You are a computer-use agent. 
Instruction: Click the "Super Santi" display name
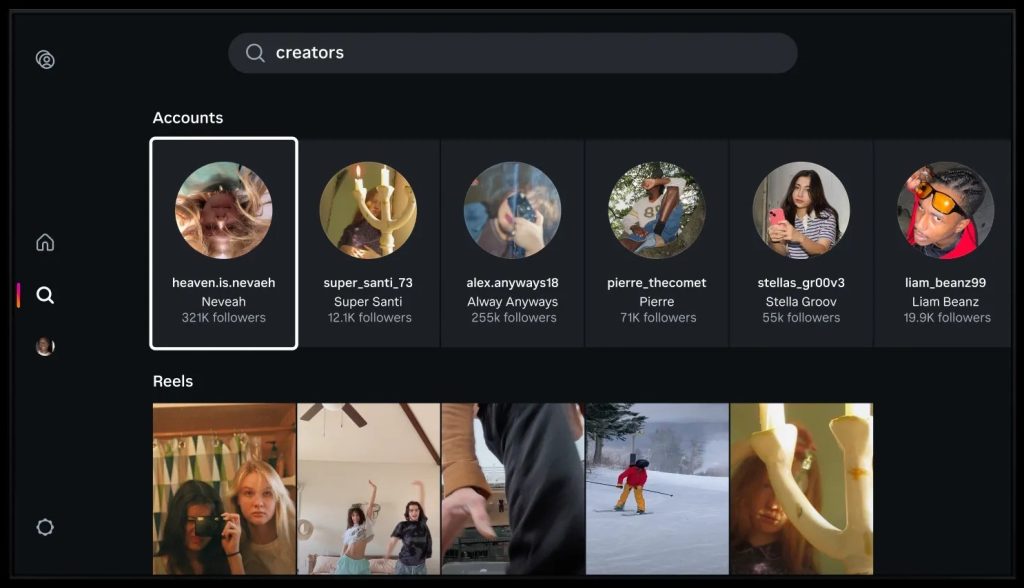(x=368, y=301)
